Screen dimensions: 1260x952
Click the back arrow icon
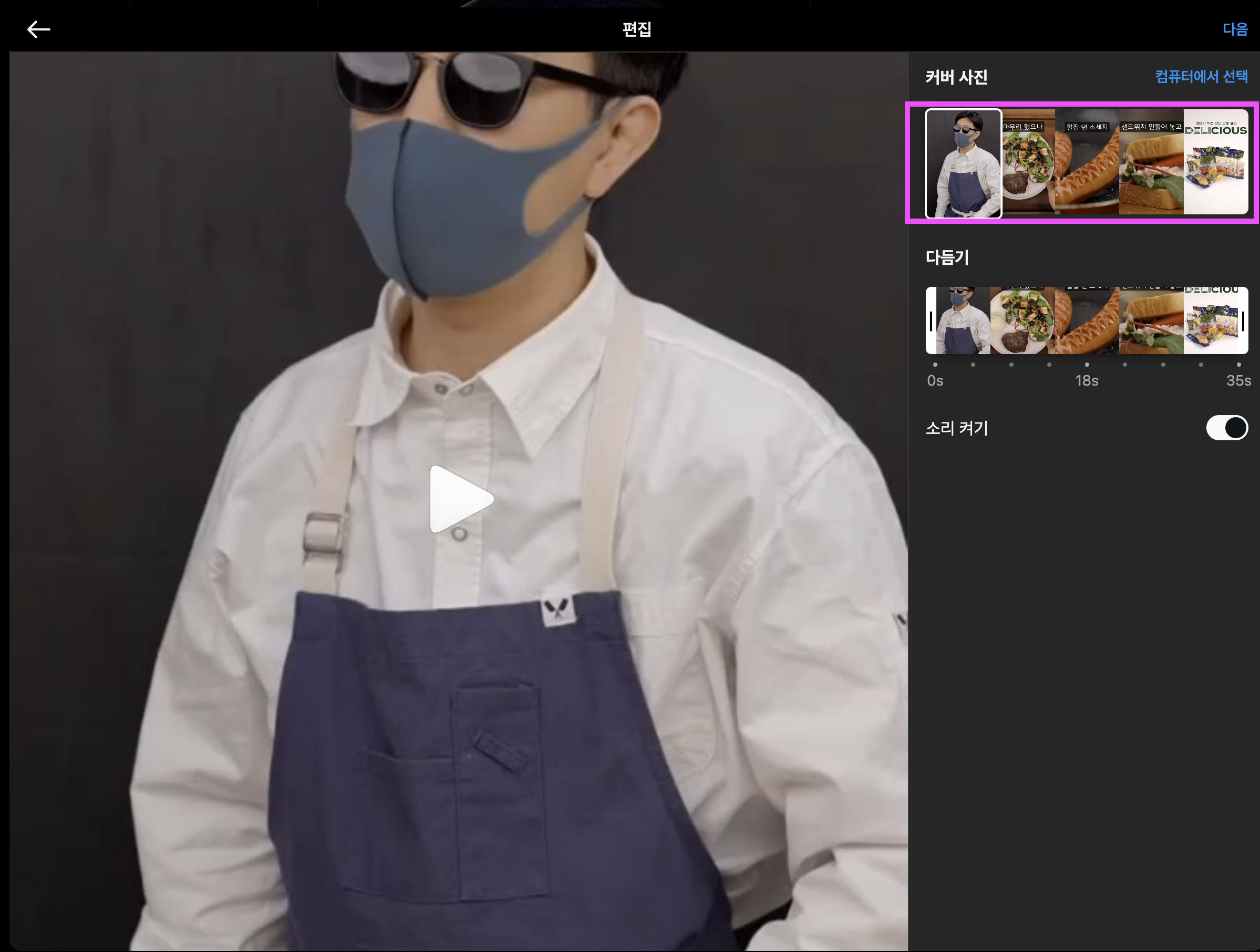(39, 29)
